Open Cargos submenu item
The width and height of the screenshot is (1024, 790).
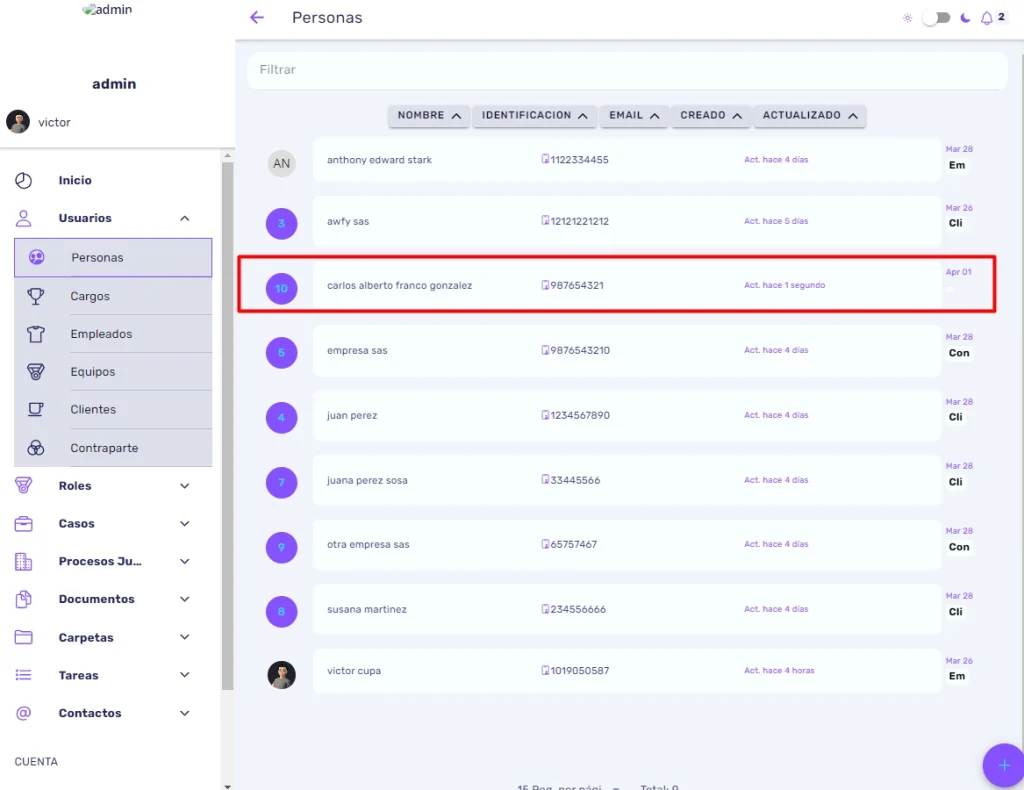pos(90,296)
